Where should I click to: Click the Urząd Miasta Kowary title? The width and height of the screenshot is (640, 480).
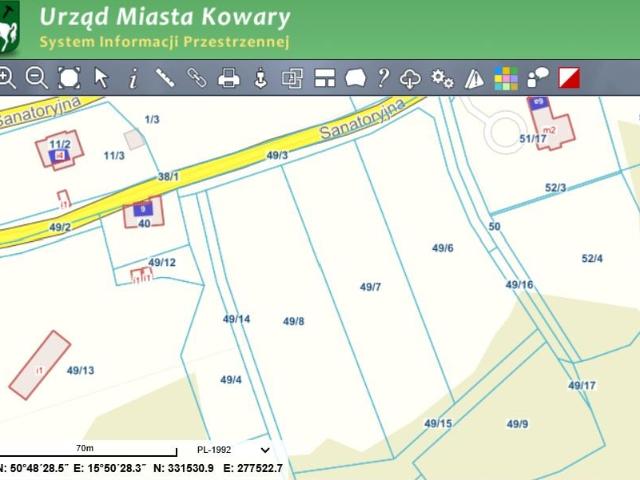click(x=165, y=18)
